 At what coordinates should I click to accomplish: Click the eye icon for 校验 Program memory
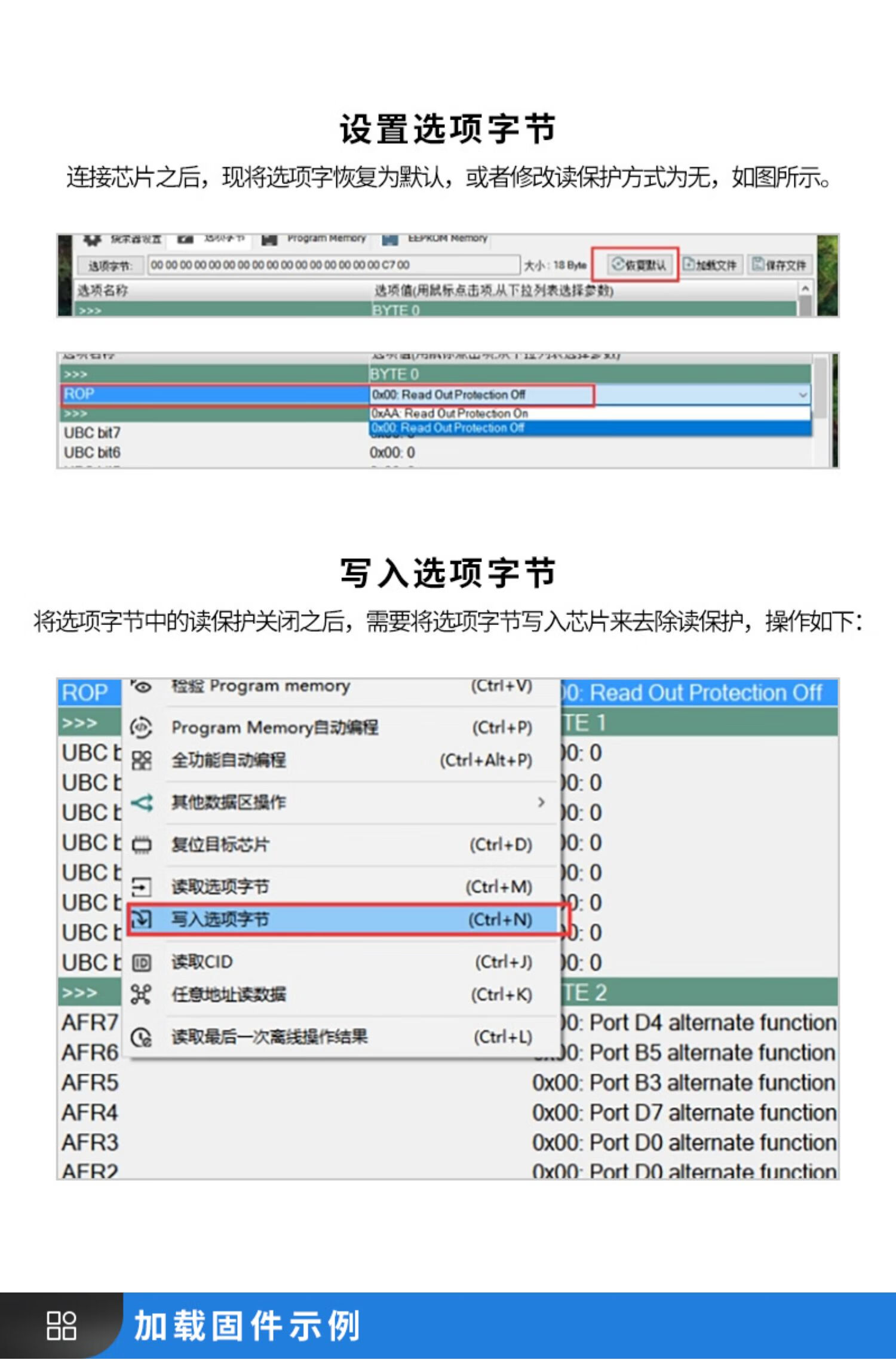click(x=141, y=687)
